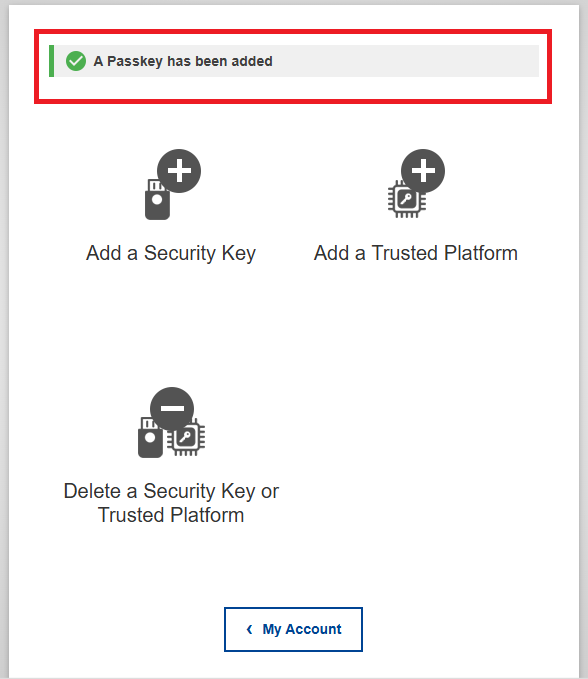Click the gray notification banner area
This screenshot has width=588, height=679.
click(294, 61)
